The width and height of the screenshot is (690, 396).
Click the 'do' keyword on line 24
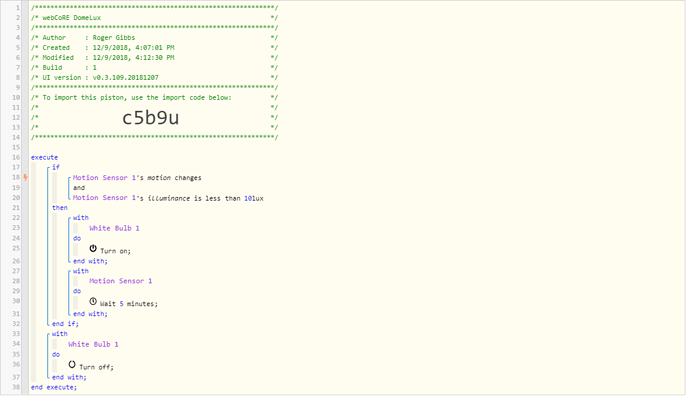point(77,238)
